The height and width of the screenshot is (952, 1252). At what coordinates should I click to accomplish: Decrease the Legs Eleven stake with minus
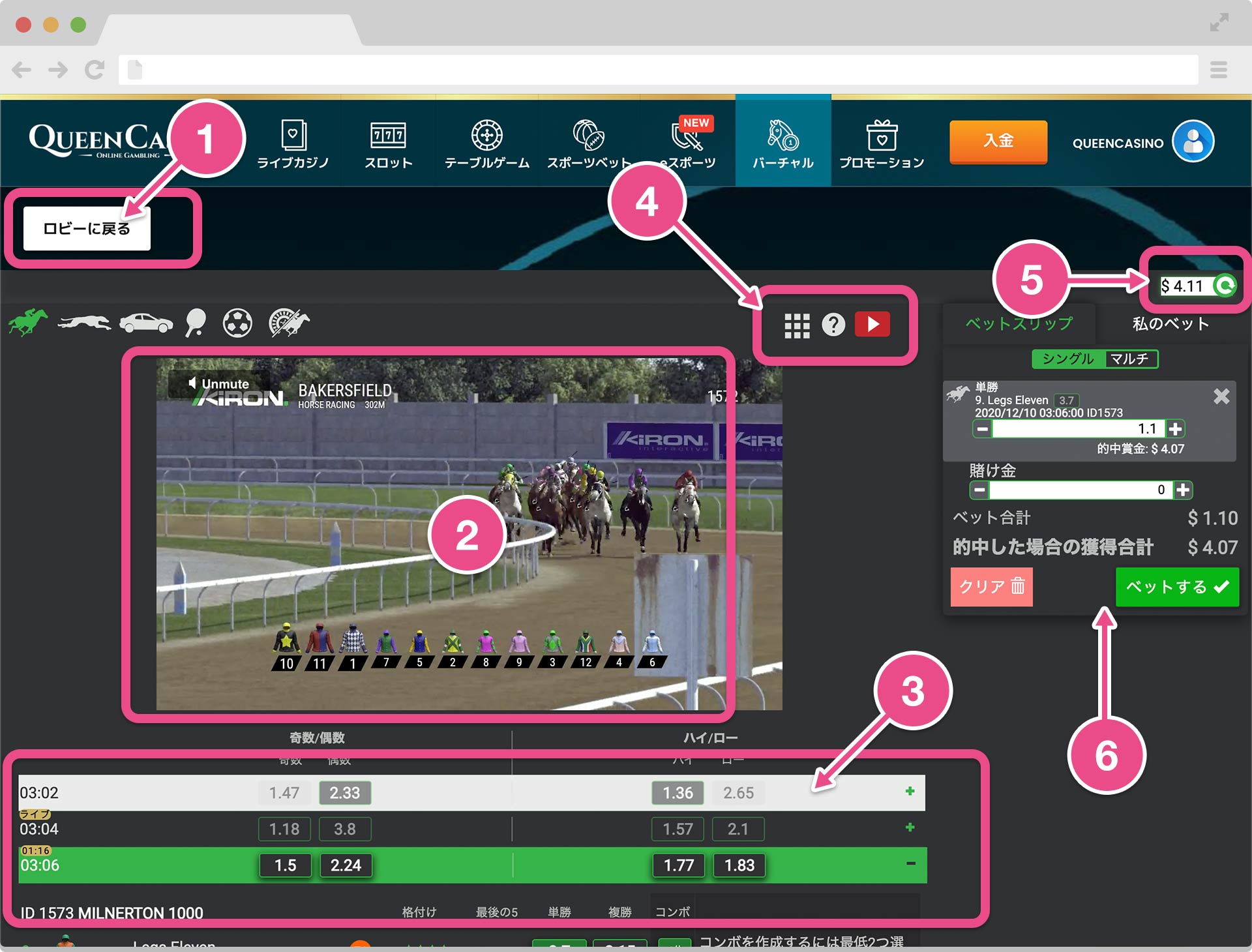(x=982, y=428)
